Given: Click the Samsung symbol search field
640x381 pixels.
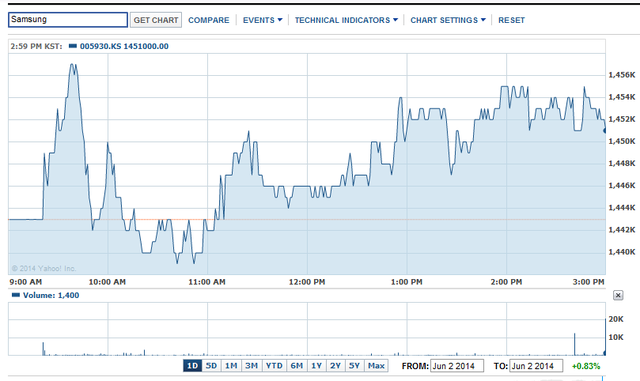Looking at the screenshot, I should pyautogui.click(x=68, y=20).
